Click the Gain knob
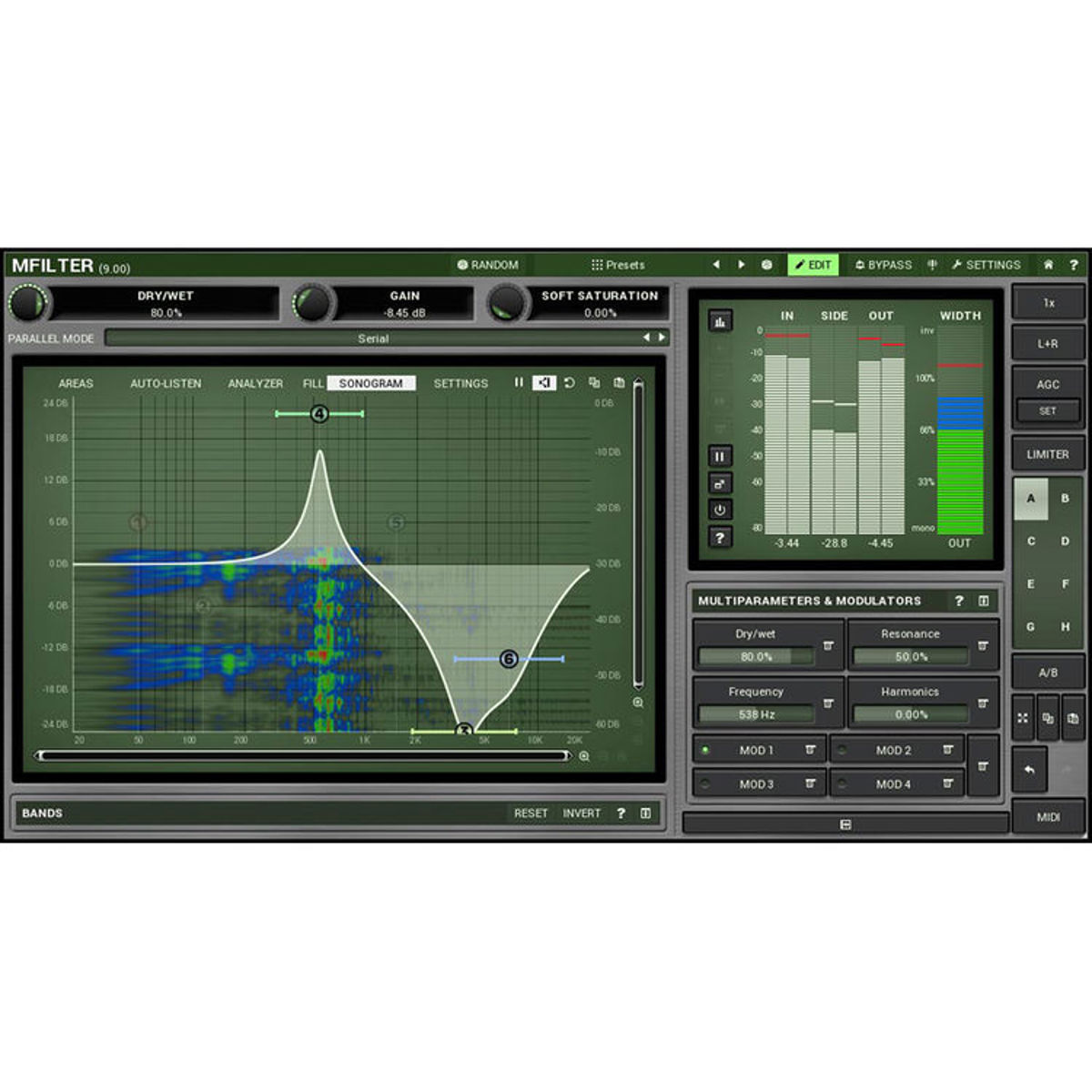This screenshot has height=1092, width=1092. click(313, 303)
